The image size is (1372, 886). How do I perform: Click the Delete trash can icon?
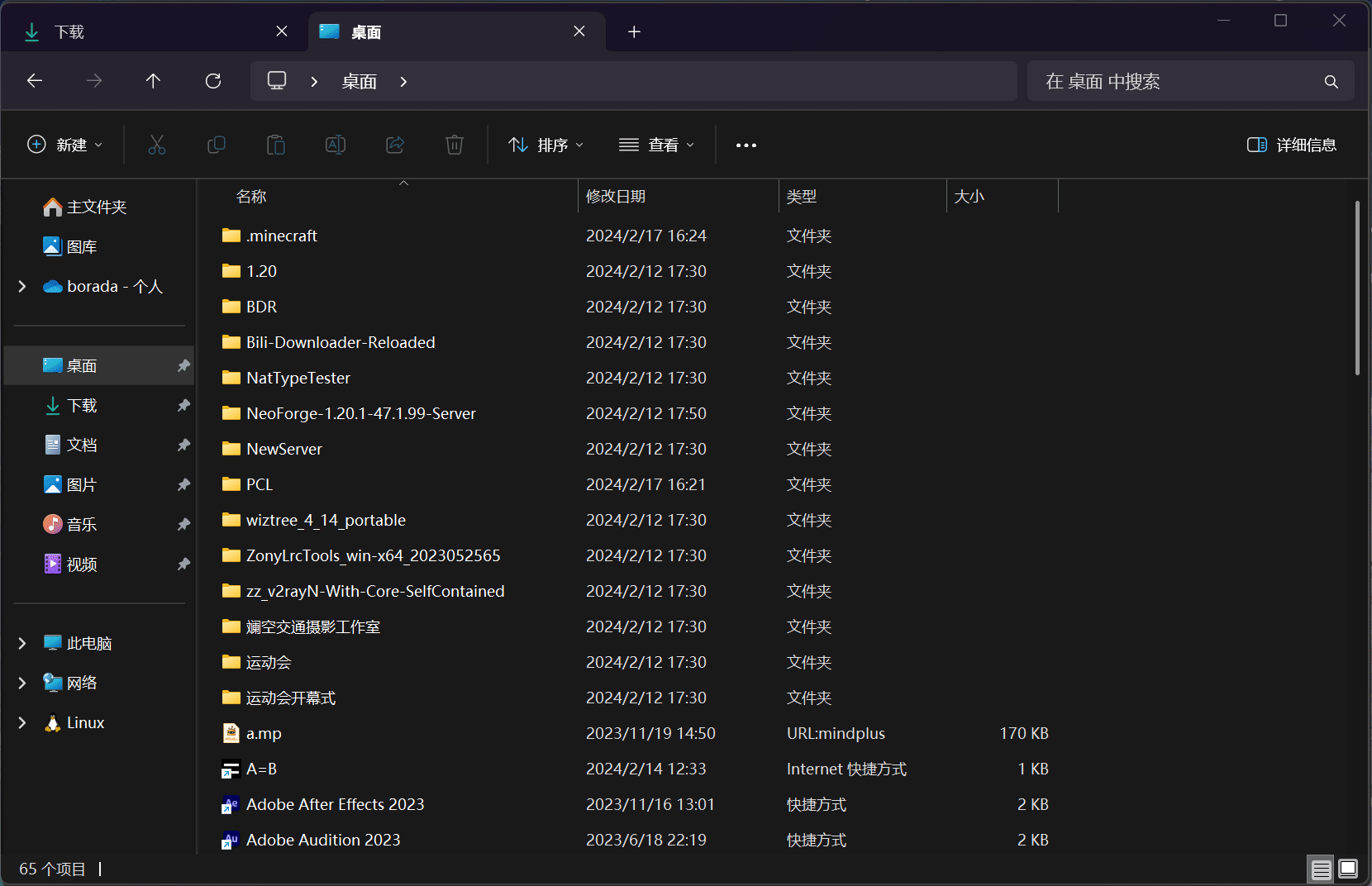(454, 145)
